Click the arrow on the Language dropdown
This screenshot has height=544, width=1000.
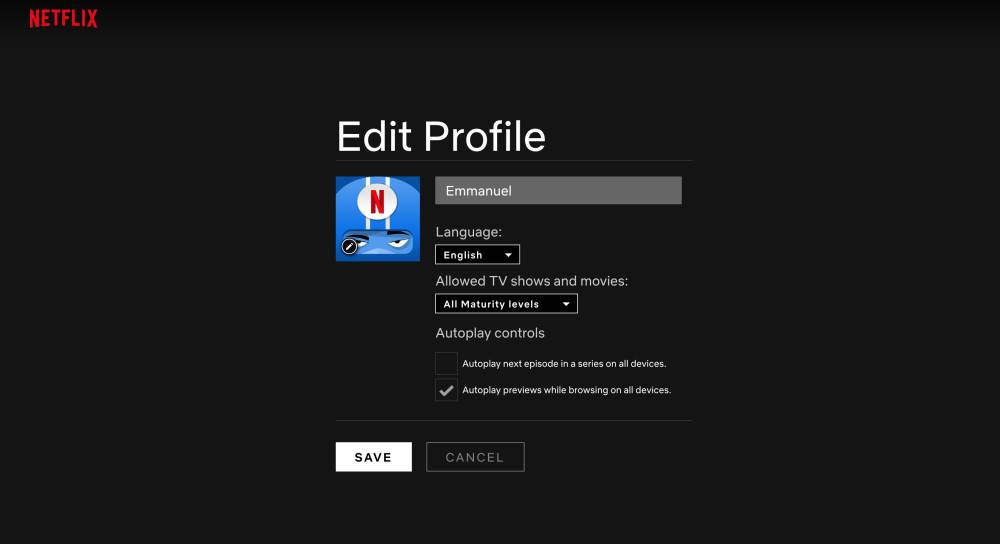pyautogui.click(x=508, y=255)
